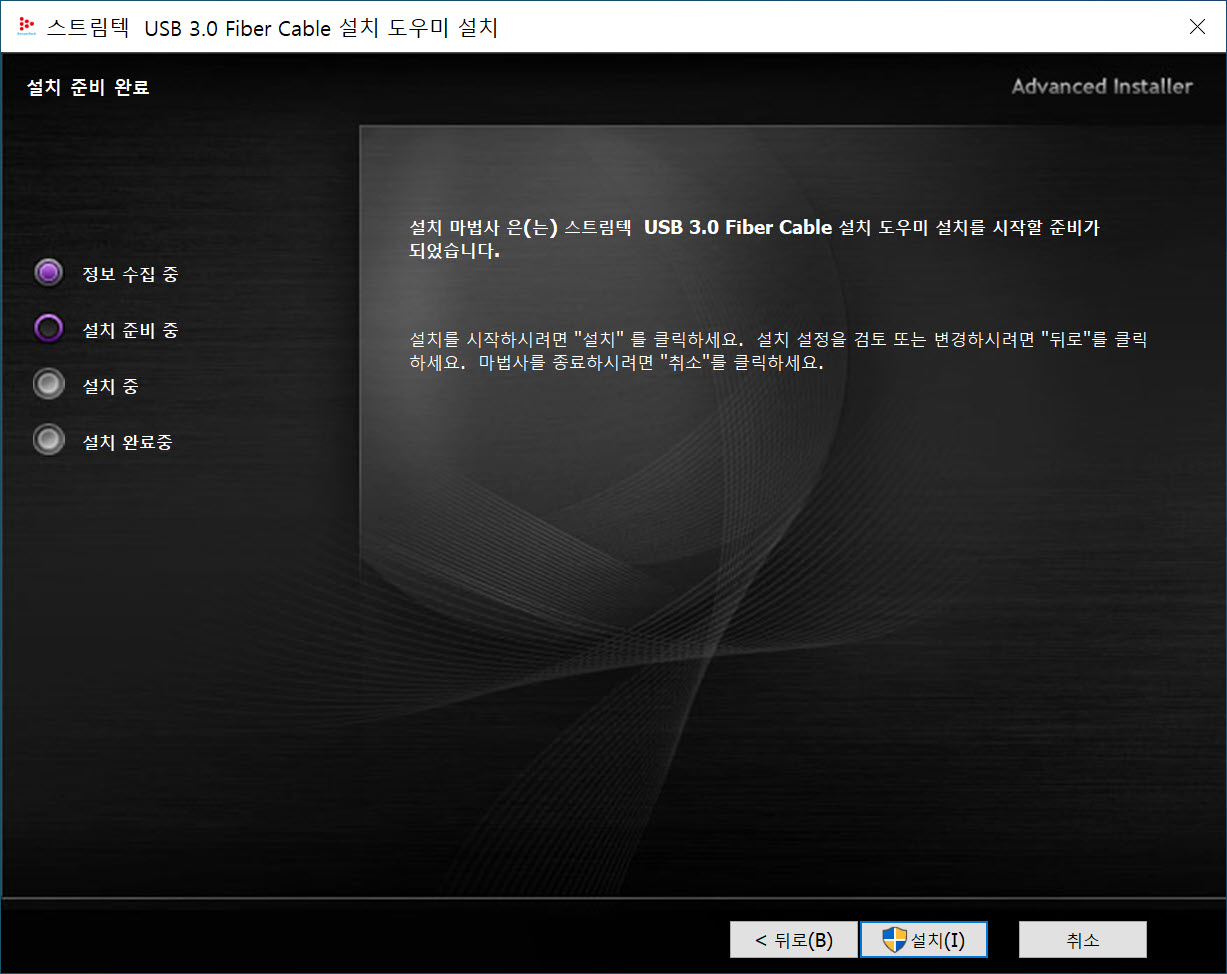Click the 정보 수집 중 step label
The width and height of the screenshot is (1227, 974).
(x=130, y=274)
